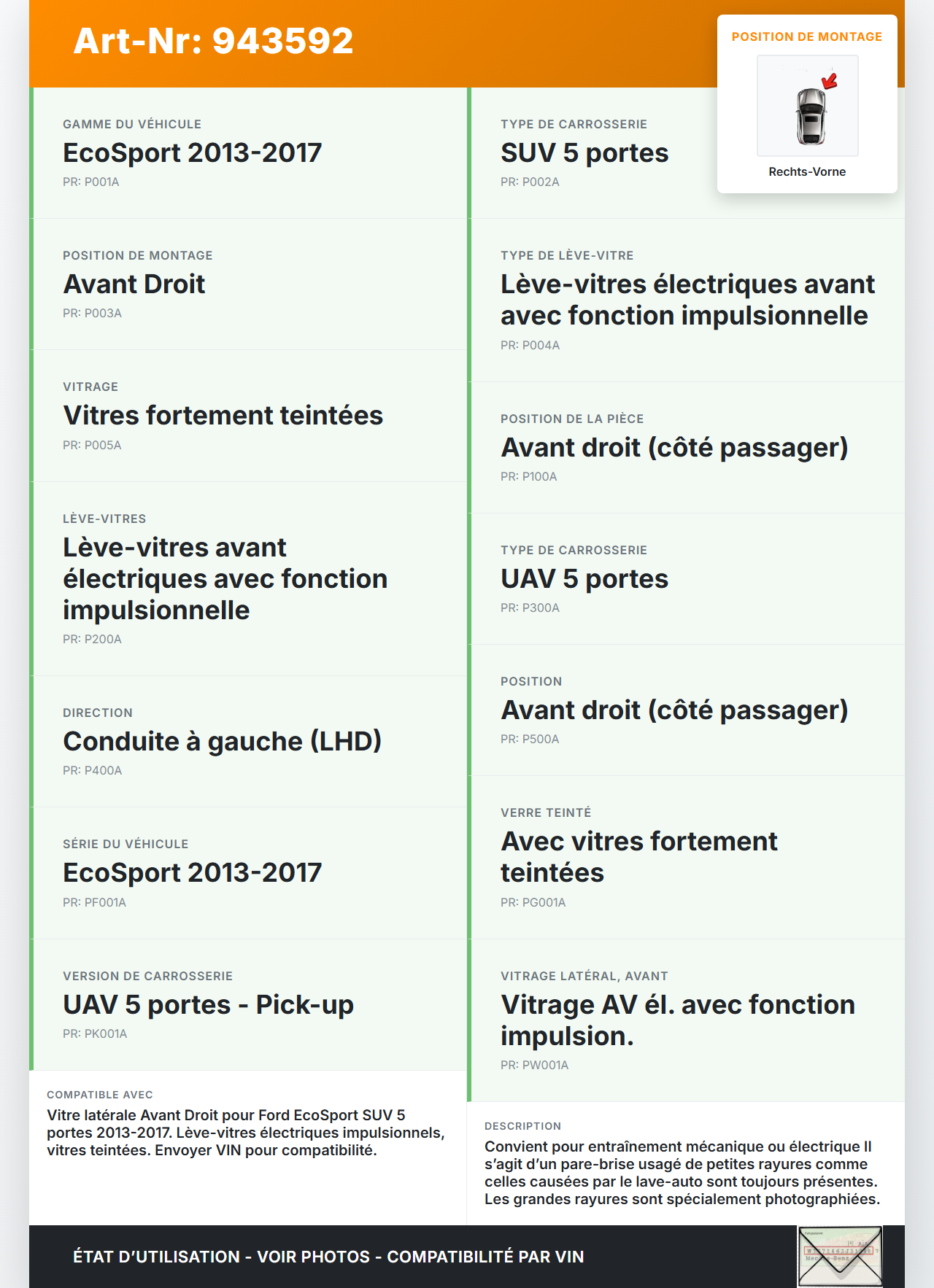Click the Avant Droit mounting position value
The height and width of the screenshot is (1288, 934).
click(x=134, y=284)
